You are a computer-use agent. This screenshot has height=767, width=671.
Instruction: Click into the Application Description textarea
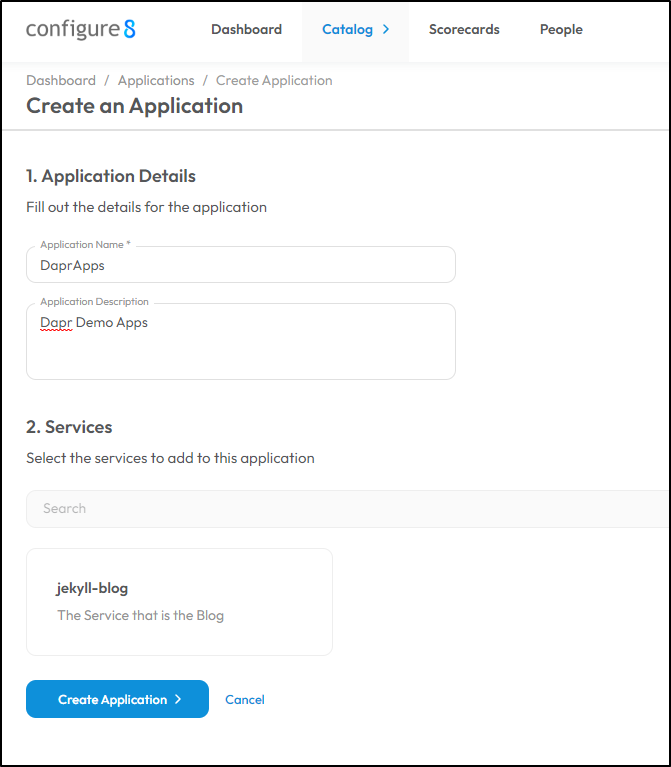[x=241, y=341]
